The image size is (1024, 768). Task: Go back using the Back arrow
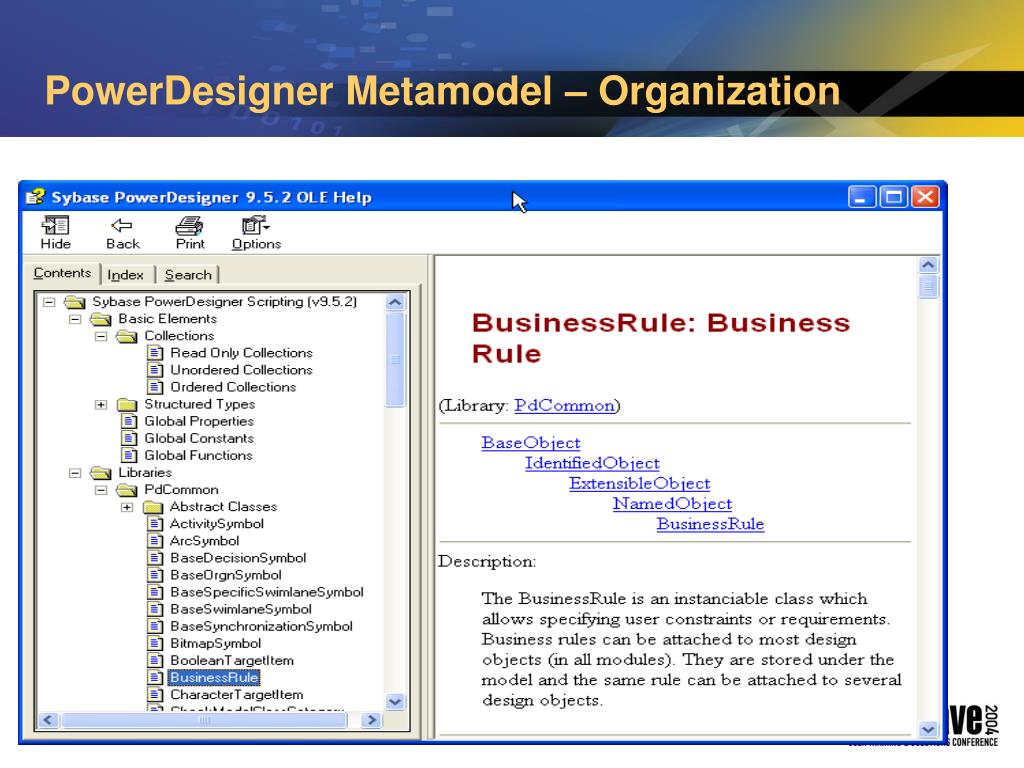click(x=122, y=226)
